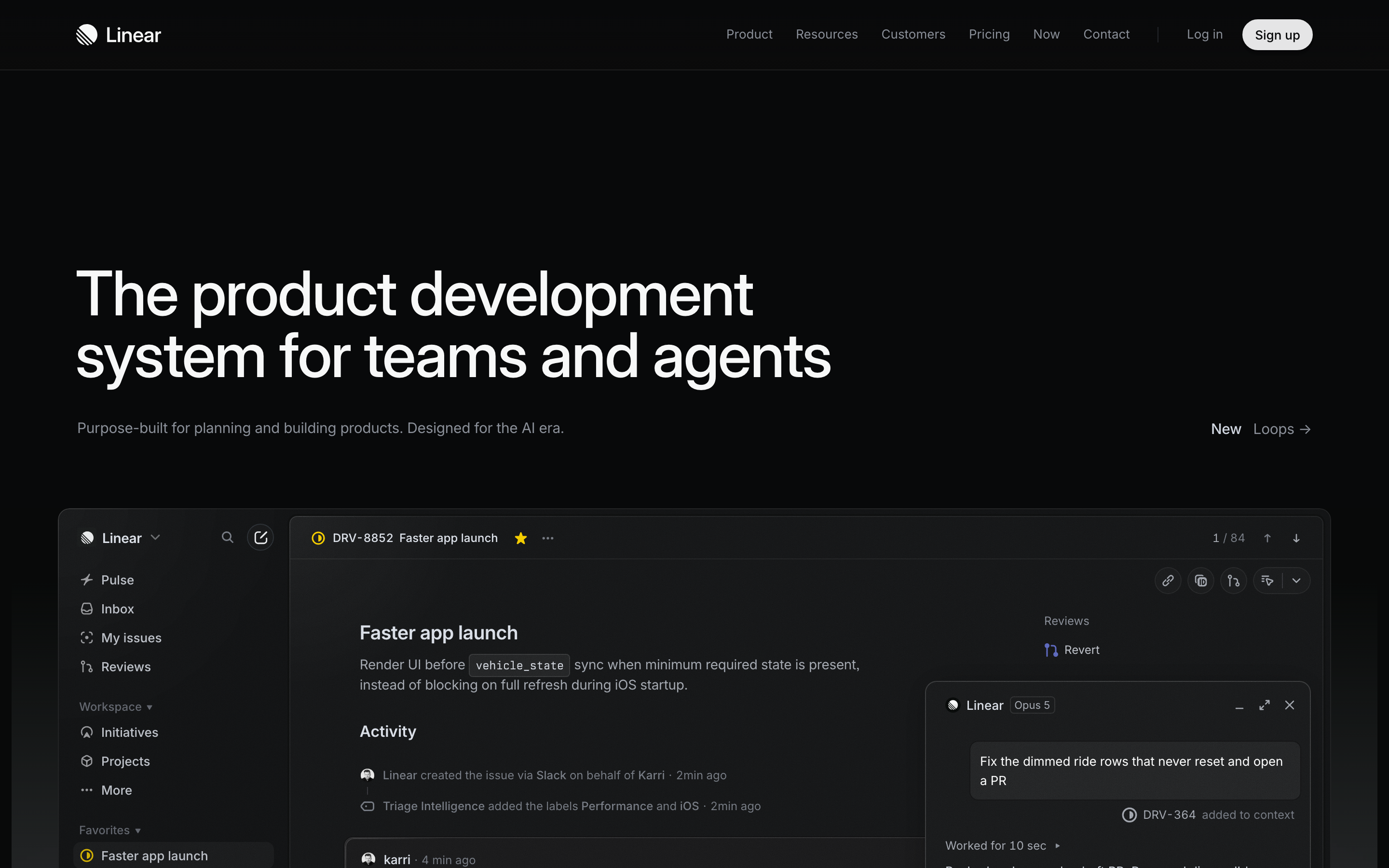The image size is (1389, 868).
Task: Open the Linear workspace switcher dropdown
Action: (121, 538)
